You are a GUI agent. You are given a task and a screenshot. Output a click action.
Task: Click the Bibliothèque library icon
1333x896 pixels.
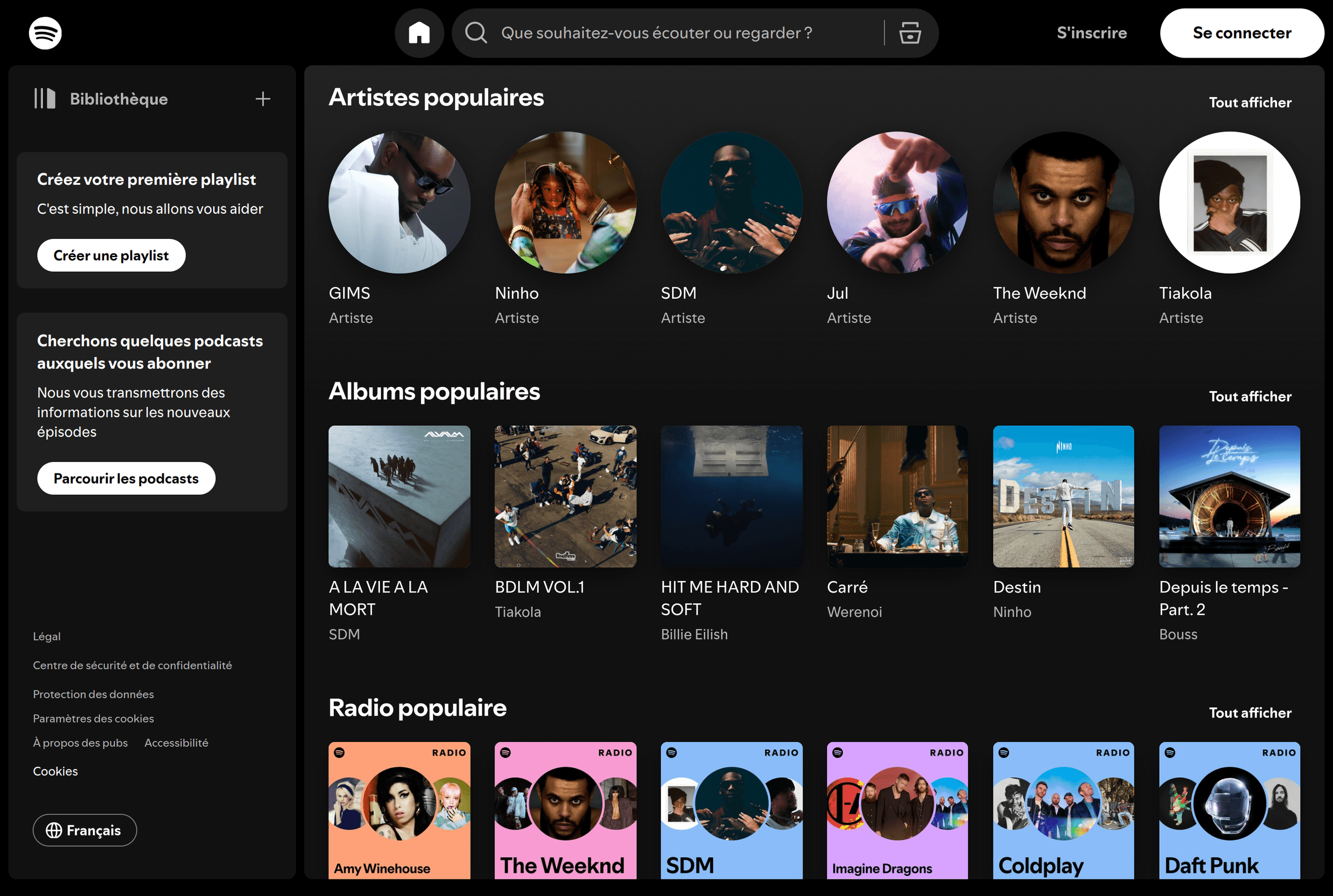pyautogui.click(x=44, y=98)
